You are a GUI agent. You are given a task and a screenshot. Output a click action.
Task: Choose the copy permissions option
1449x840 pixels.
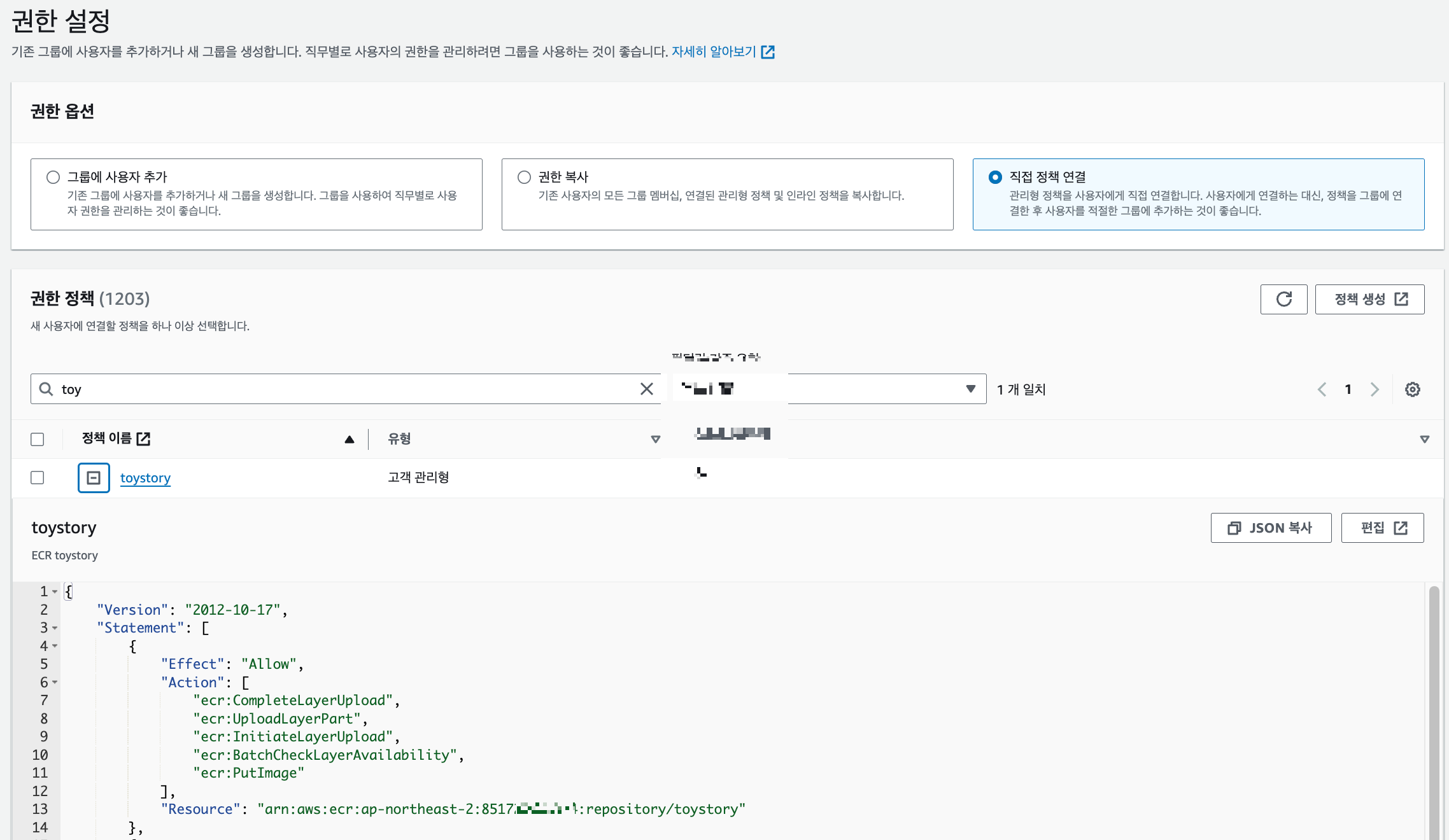[524, 177]
